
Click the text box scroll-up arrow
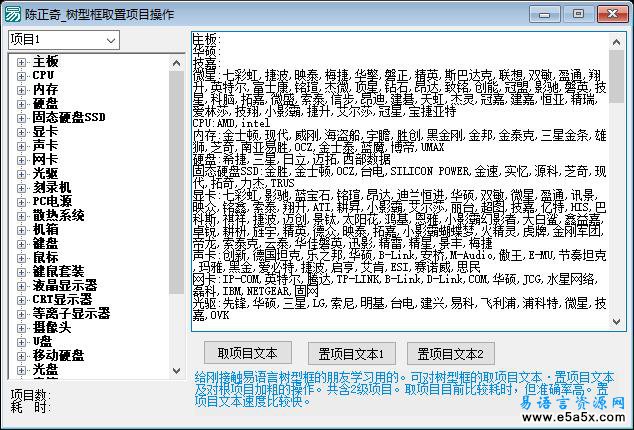coord(617,42)
